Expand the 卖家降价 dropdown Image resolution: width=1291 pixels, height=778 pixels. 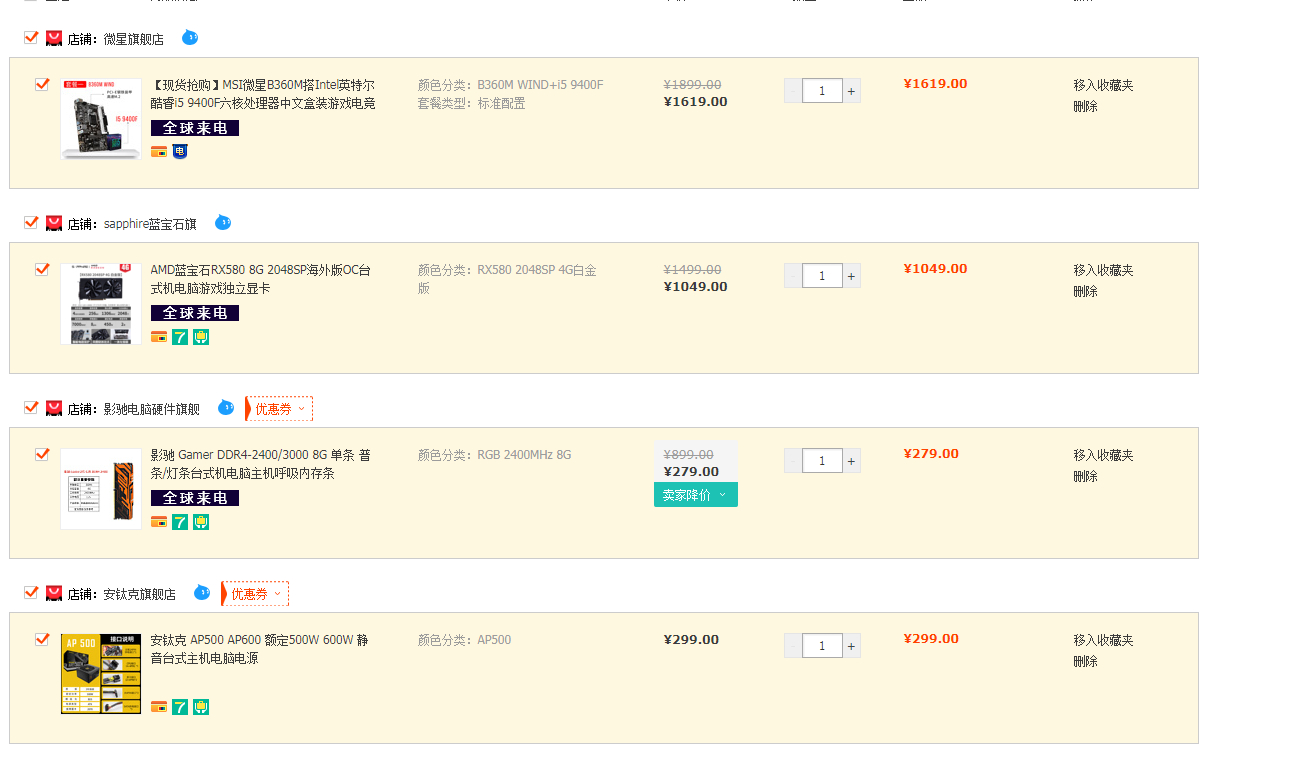pos(696,495)
